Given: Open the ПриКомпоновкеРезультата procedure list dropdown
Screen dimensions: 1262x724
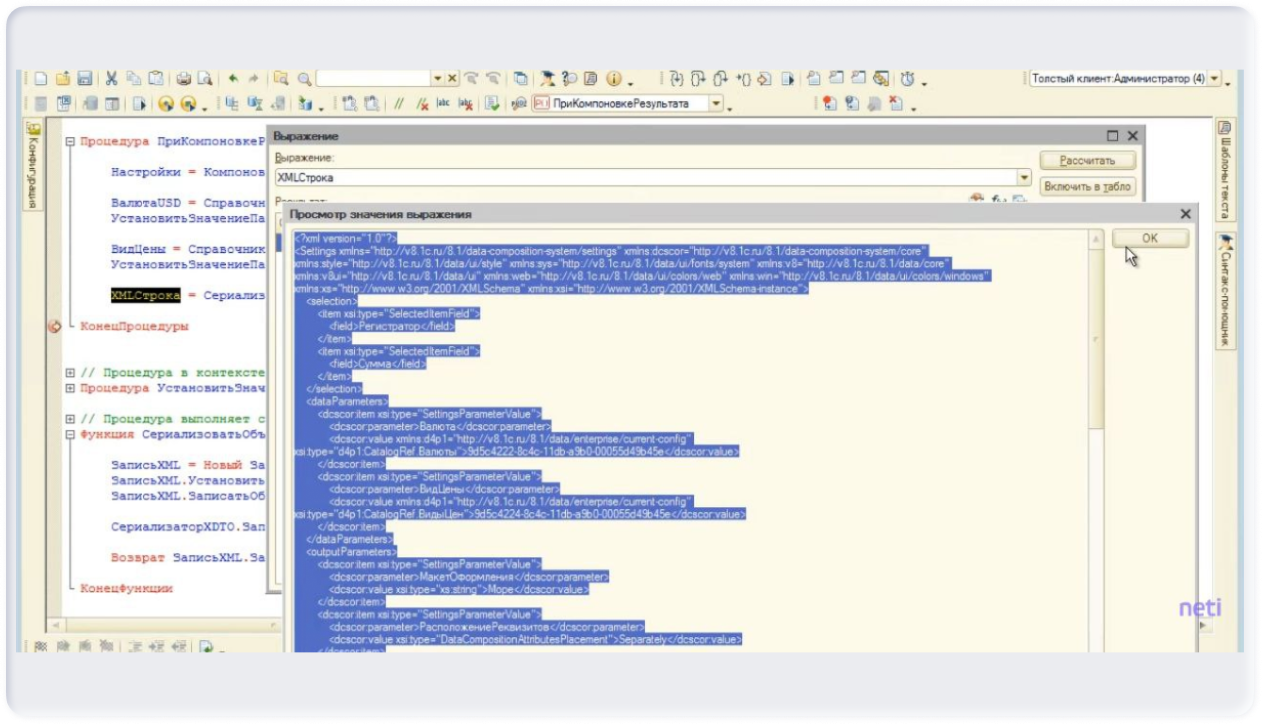Looking at the screenshot, I should [716, 104].
